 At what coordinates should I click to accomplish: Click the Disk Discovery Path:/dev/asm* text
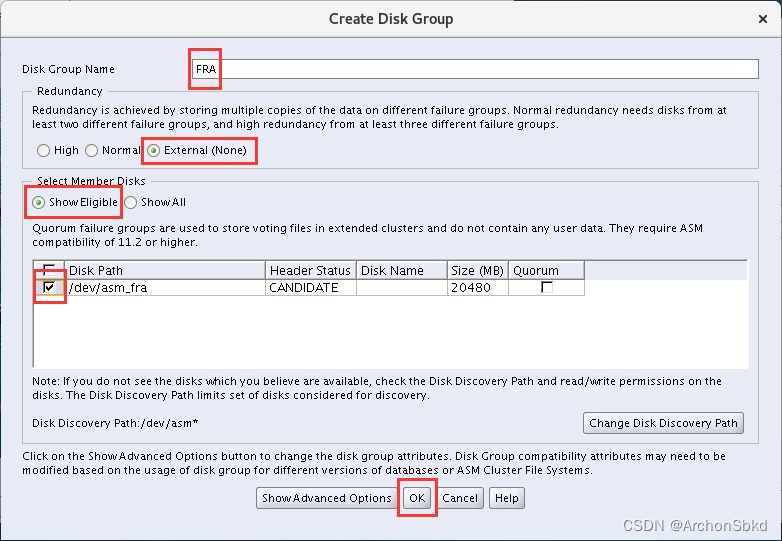[x=115, y=423]
